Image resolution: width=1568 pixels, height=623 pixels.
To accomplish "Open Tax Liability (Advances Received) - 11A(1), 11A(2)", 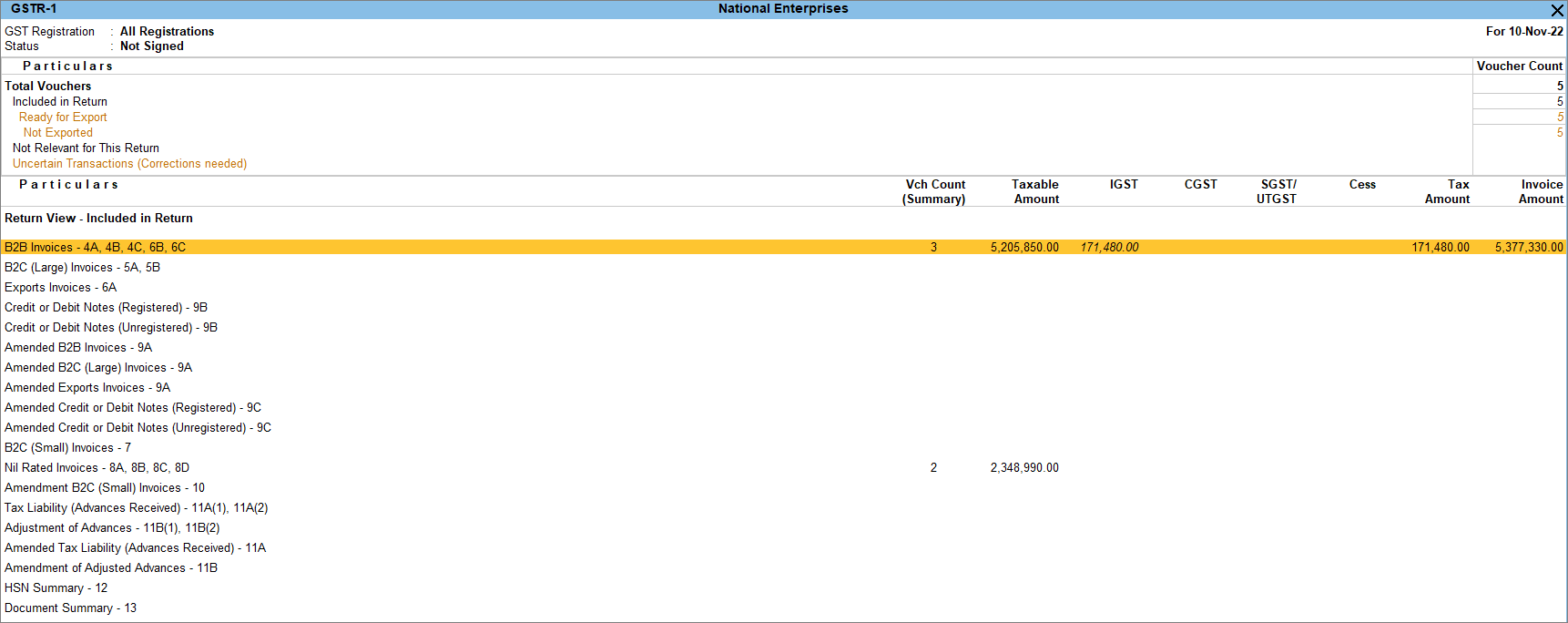I will [x=137, y=507].
